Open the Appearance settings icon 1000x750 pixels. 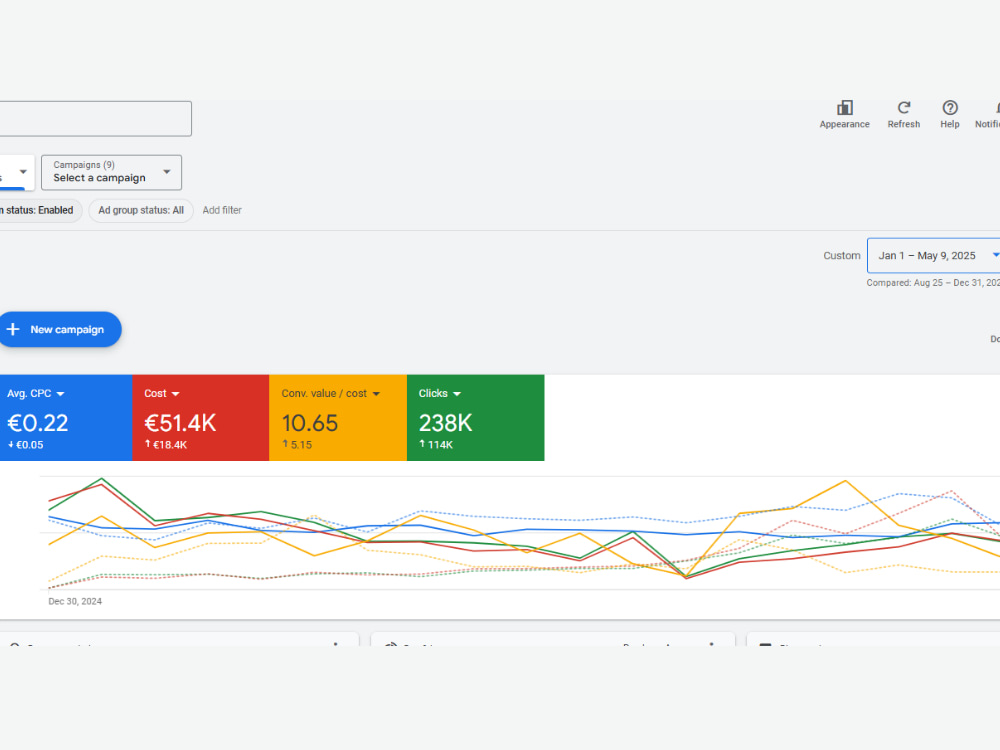pyautogui.click(x=844, y=108)
